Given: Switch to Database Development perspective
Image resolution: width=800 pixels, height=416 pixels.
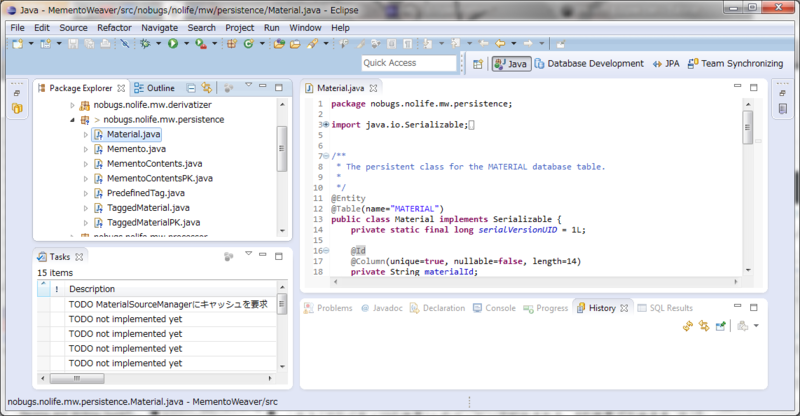Looking at the screenshot, I should [x=589, y=64].
